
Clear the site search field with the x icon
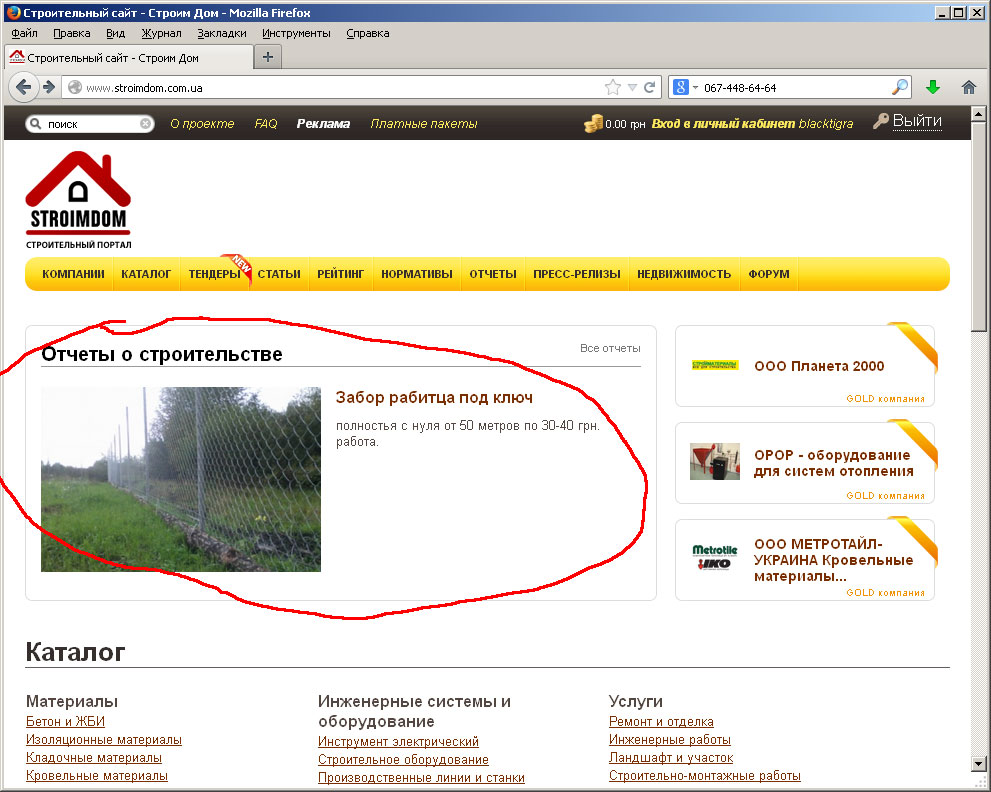coord(145,123)
